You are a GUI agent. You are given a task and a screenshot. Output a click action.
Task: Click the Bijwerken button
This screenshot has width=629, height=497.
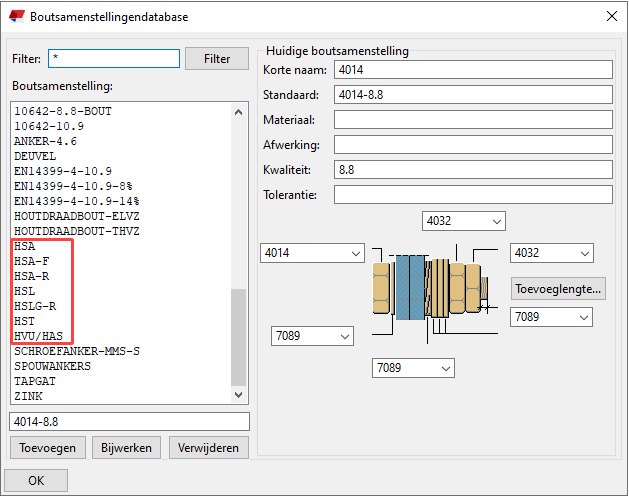tap(127, 448)
